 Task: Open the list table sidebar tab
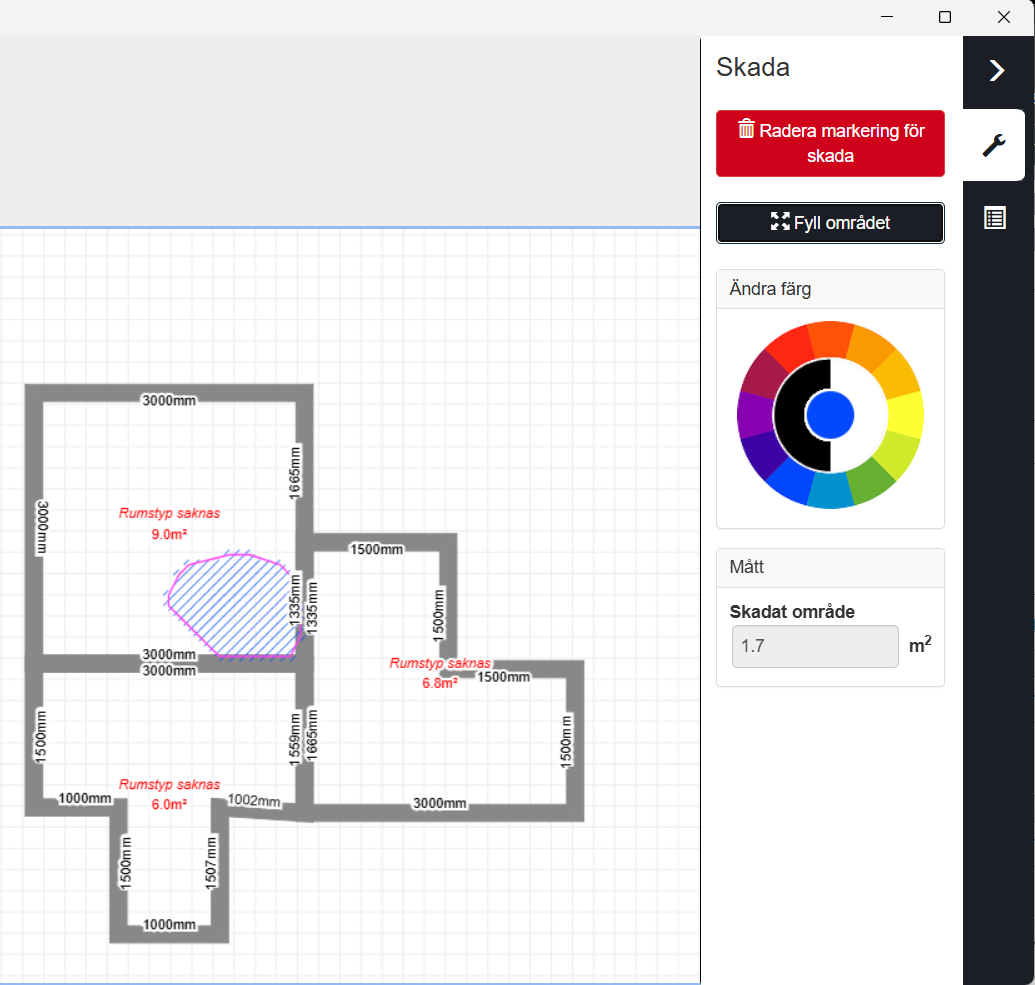pyautogui.click(x=994, y=218)
